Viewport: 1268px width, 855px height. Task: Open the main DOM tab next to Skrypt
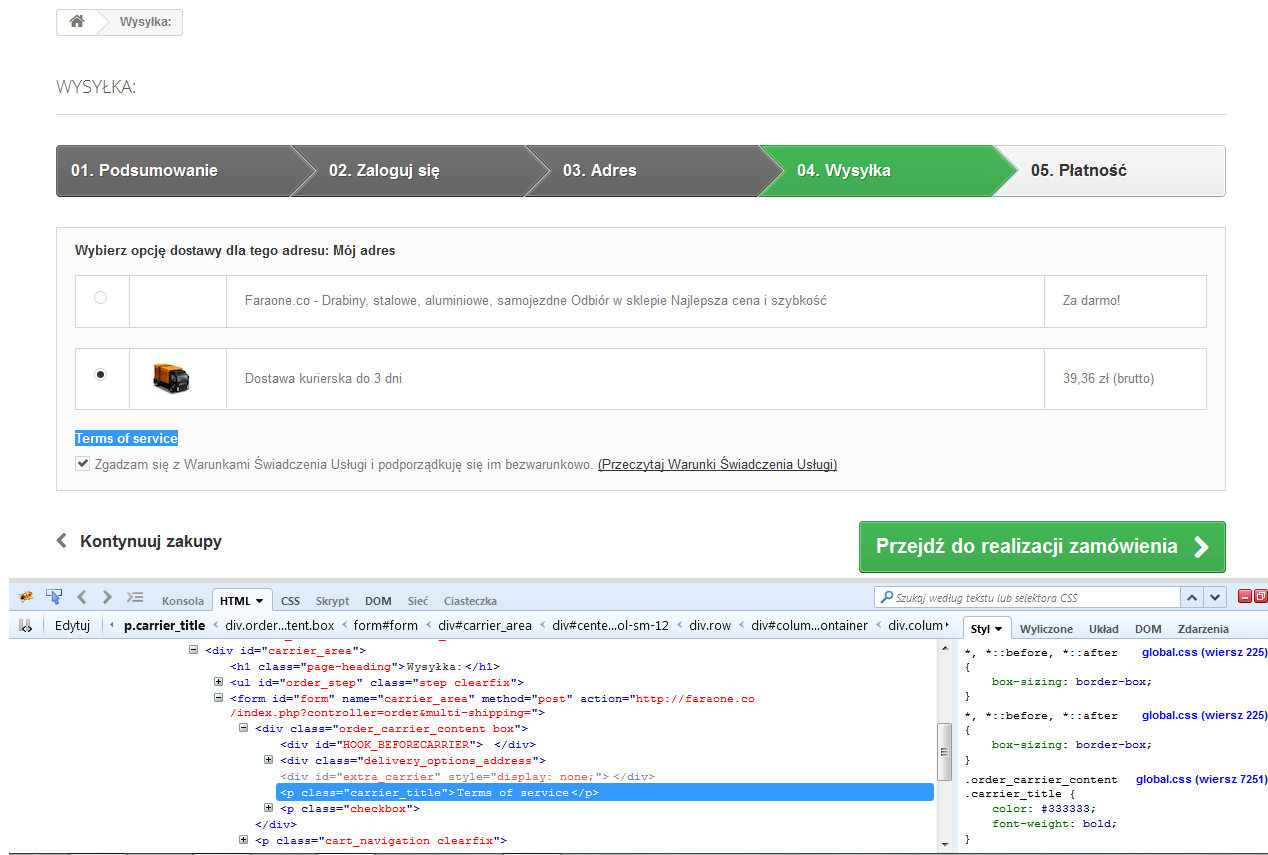point(378,601)
